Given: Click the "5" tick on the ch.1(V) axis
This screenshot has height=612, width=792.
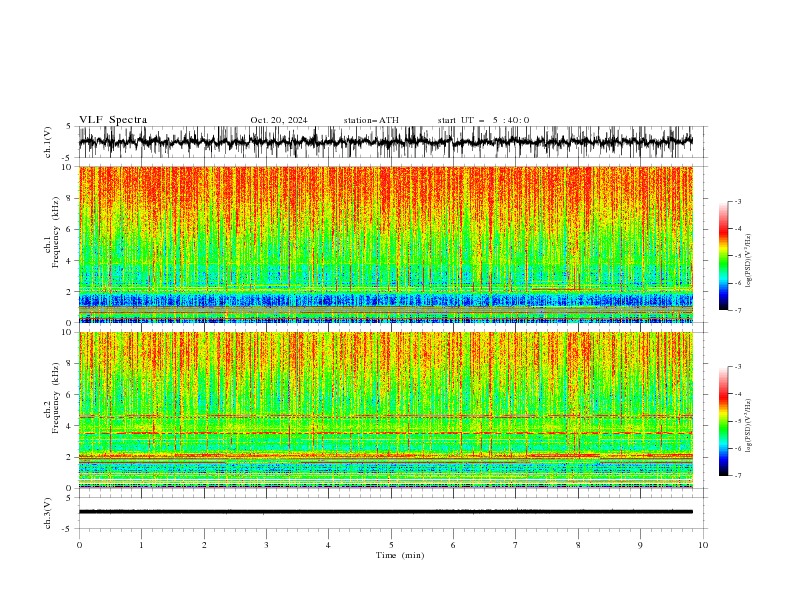Looking at the screenshot, I should 68,126.
